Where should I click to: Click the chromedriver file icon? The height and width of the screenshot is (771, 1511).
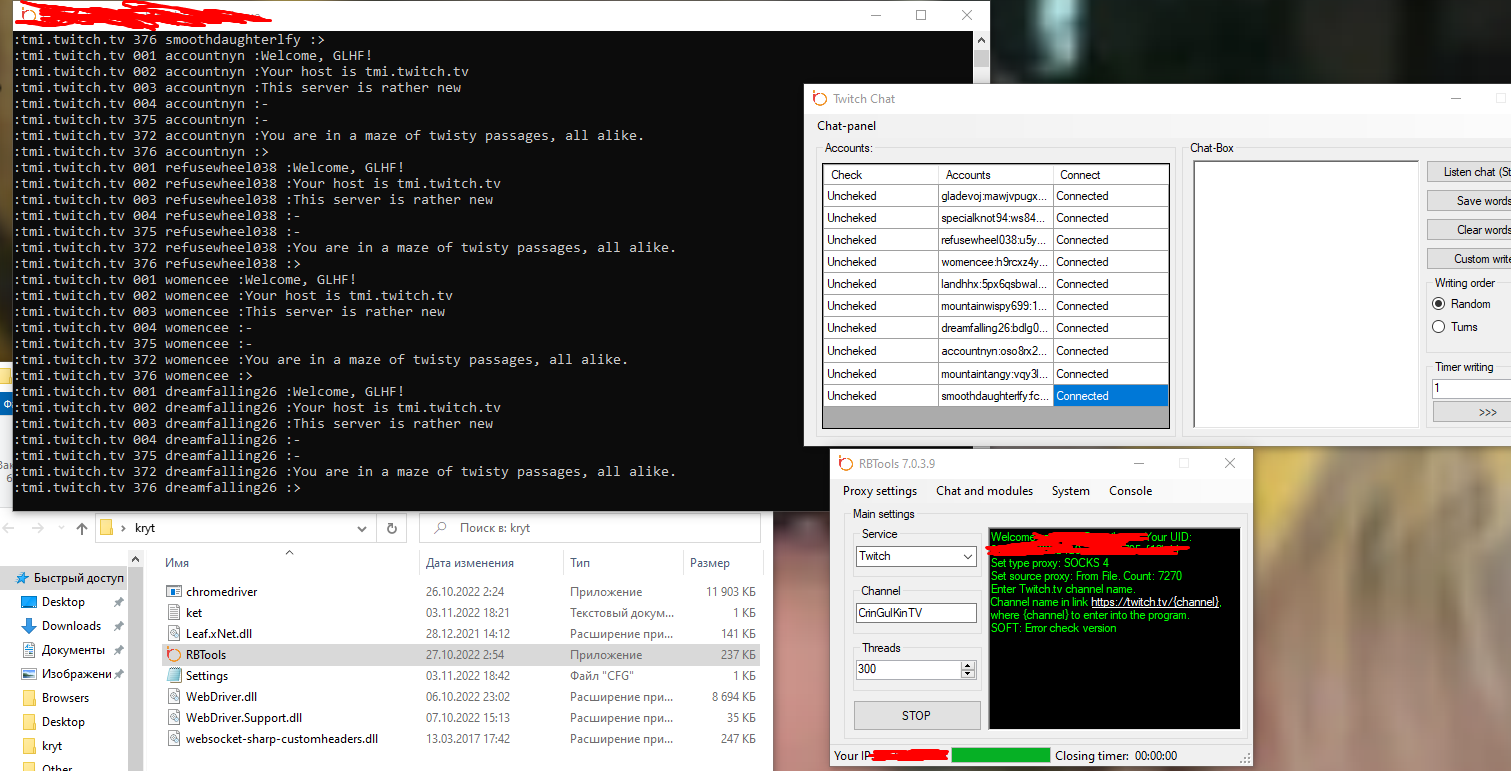point(174,592)
